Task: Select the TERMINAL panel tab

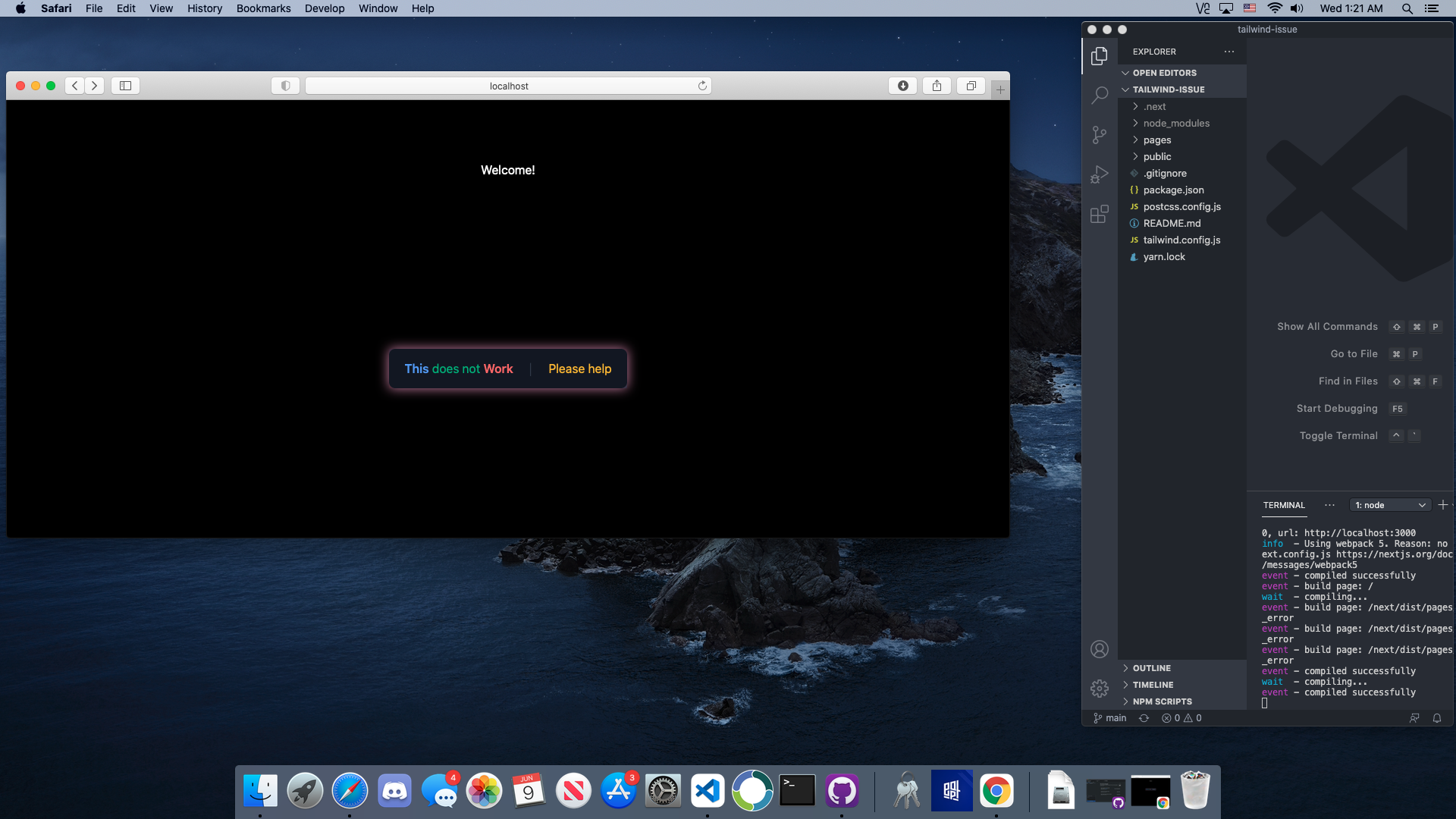Action: (1283, 505)
